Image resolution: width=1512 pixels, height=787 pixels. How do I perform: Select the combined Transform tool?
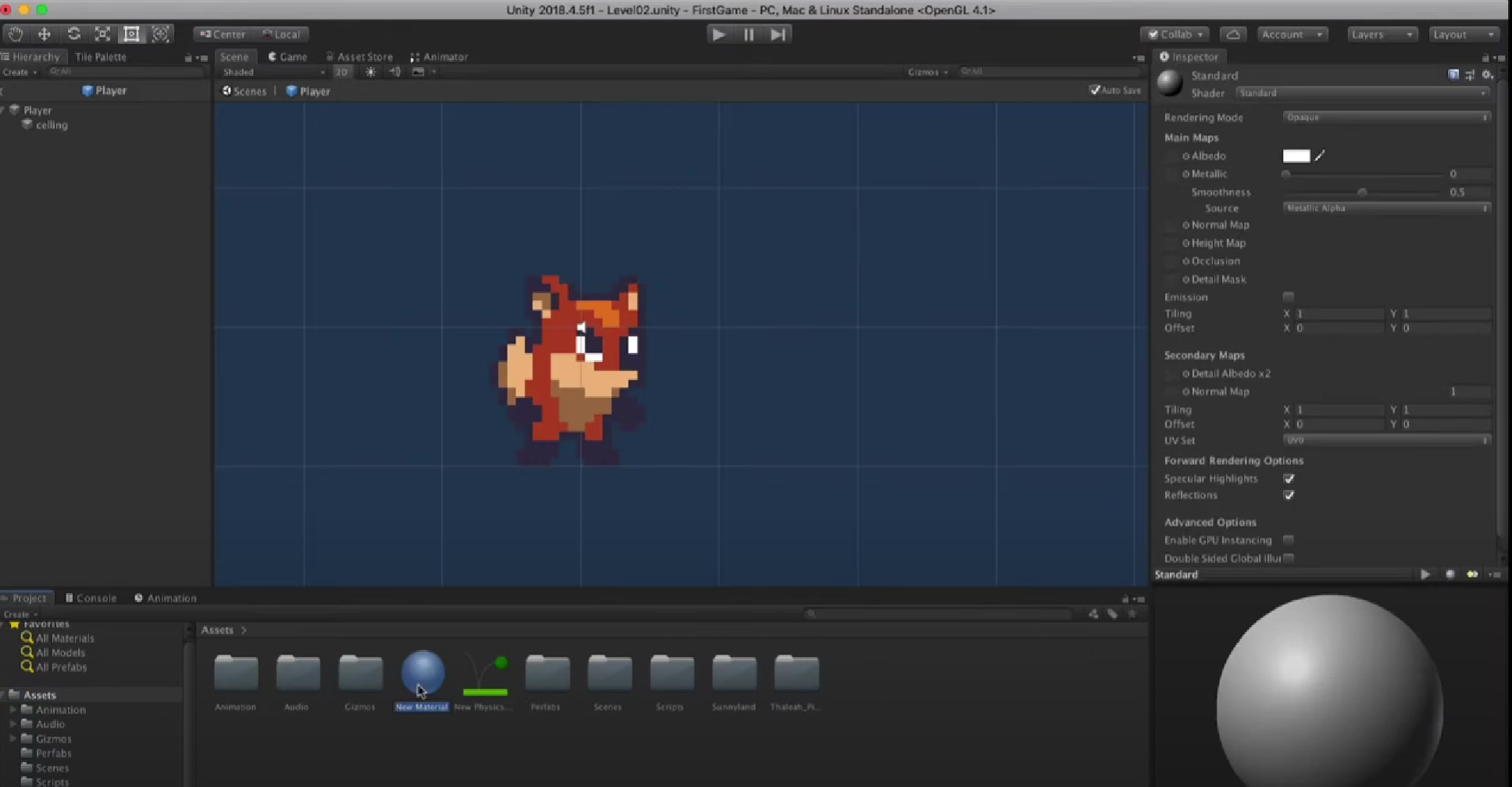[160, 34]
